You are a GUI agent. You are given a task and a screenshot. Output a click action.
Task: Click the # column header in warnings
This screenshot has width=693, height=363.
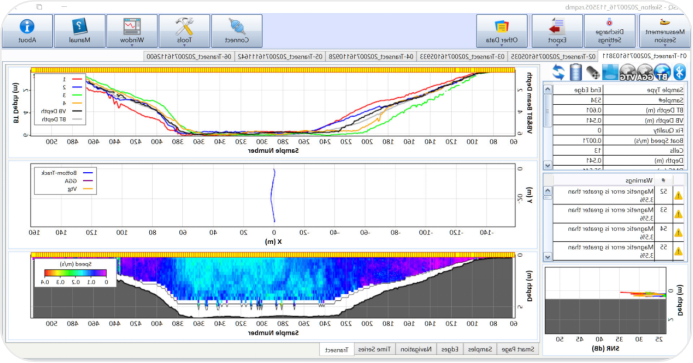(663, 180)
